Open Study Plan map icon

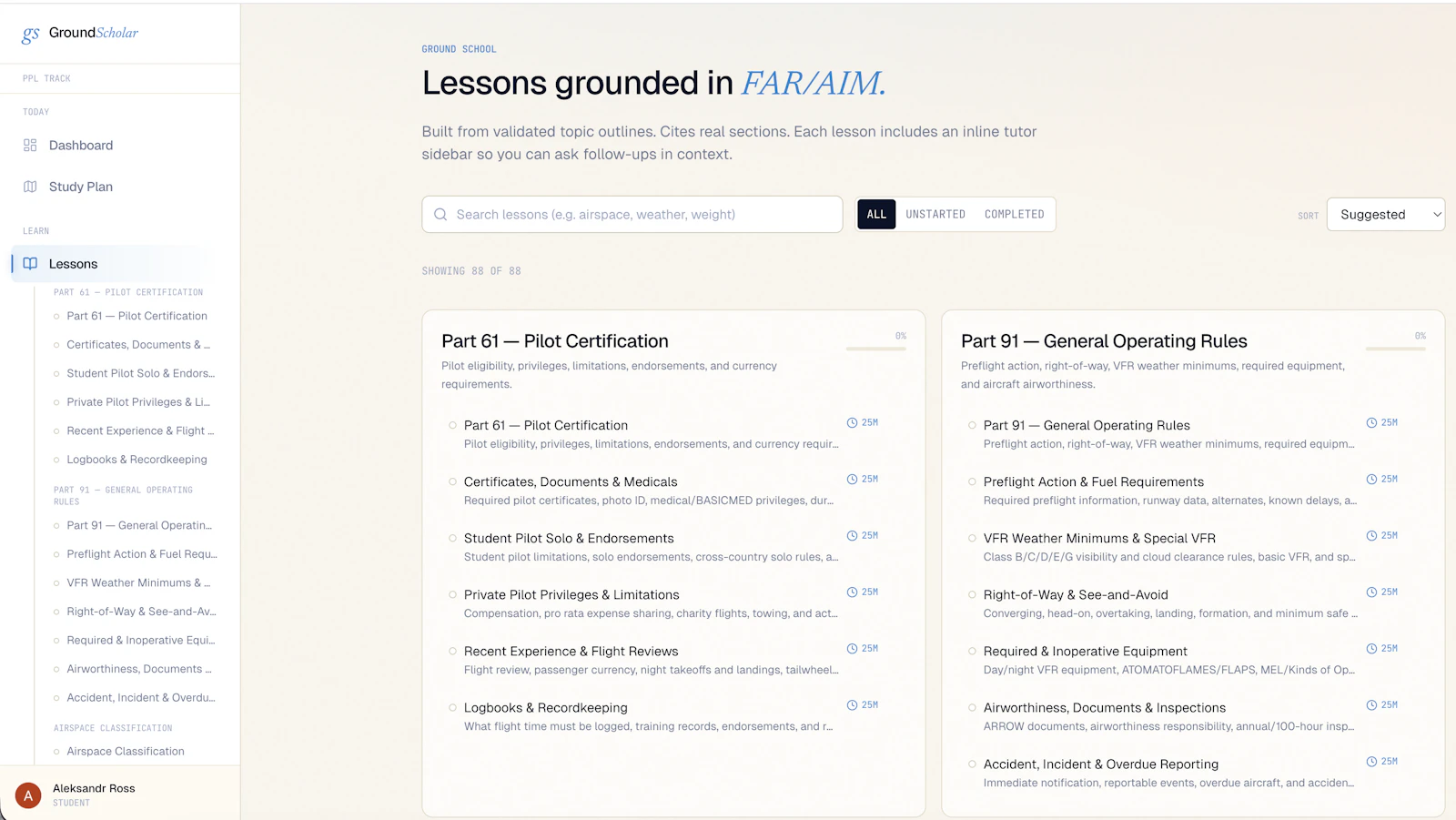click(30, 187)
